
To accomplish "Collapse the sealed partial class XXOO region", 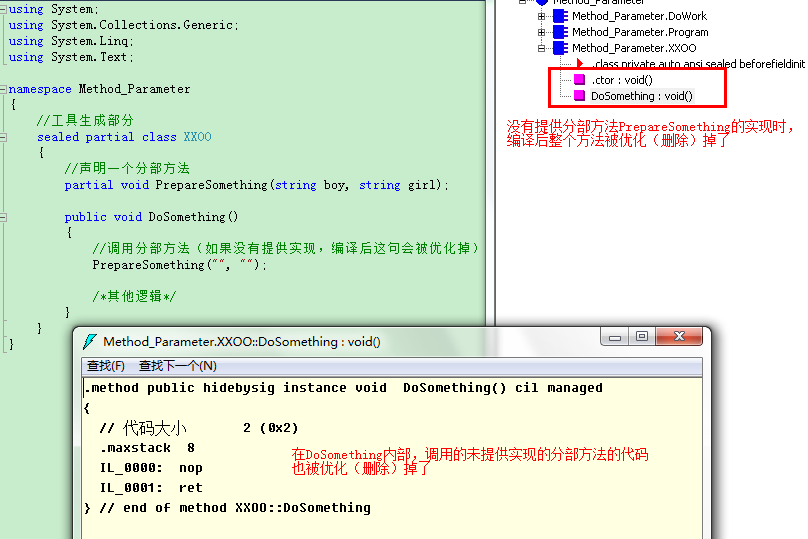I will [x=3, y=137].
